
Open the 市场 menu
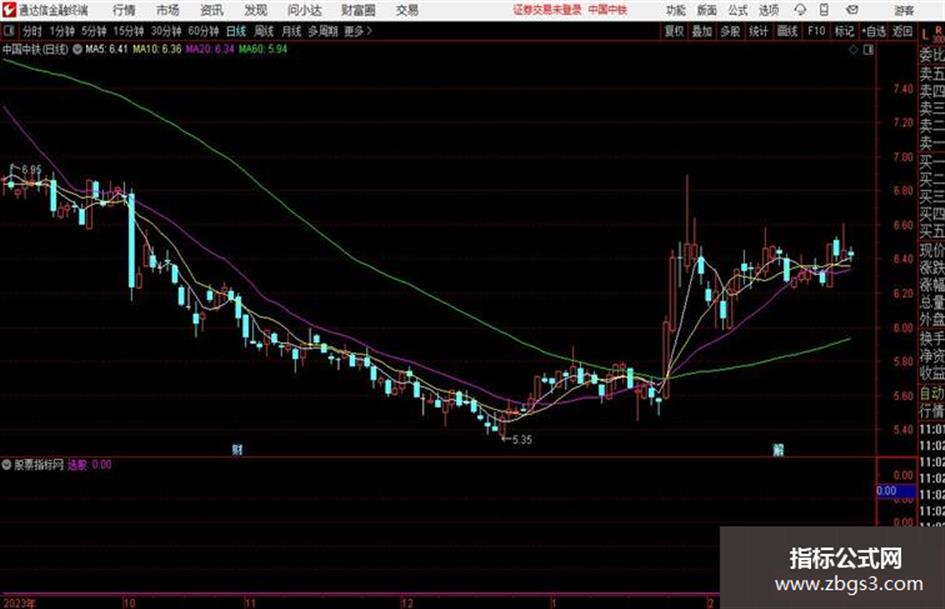[x=168, y=10]
